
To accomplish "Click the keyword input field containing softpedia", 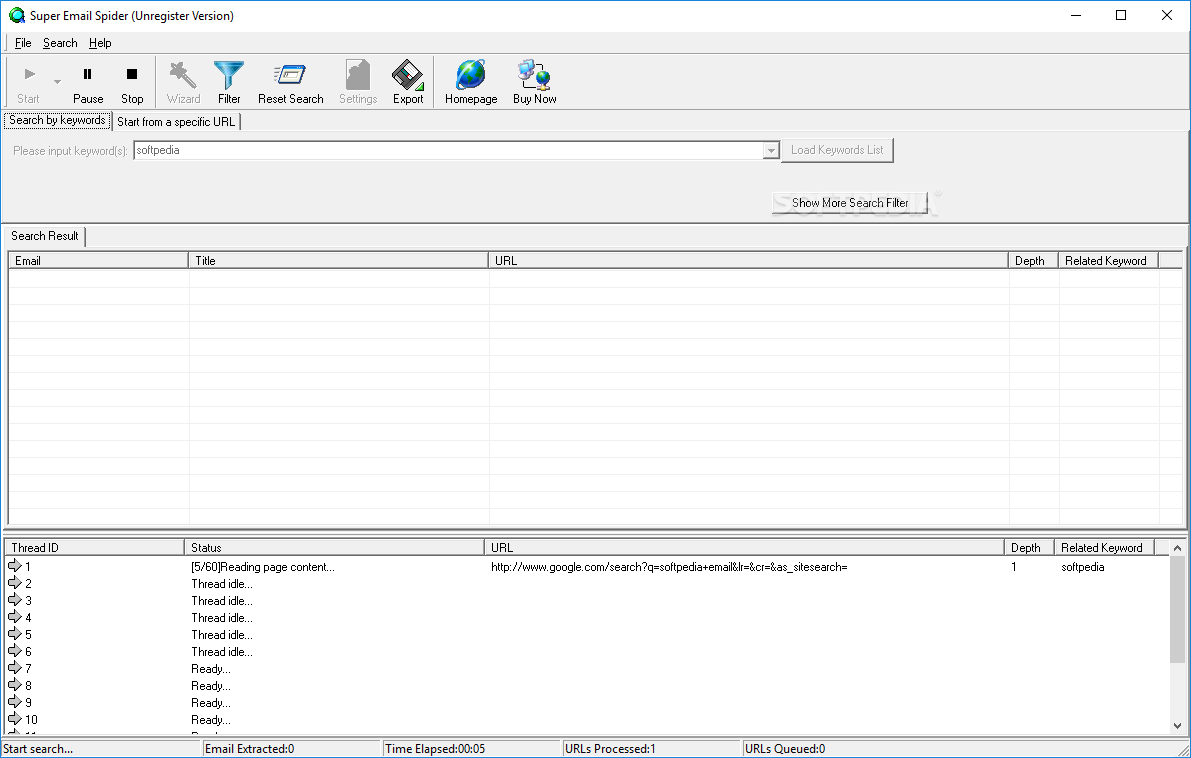I will pyautogui.click(x=448, y=150).
